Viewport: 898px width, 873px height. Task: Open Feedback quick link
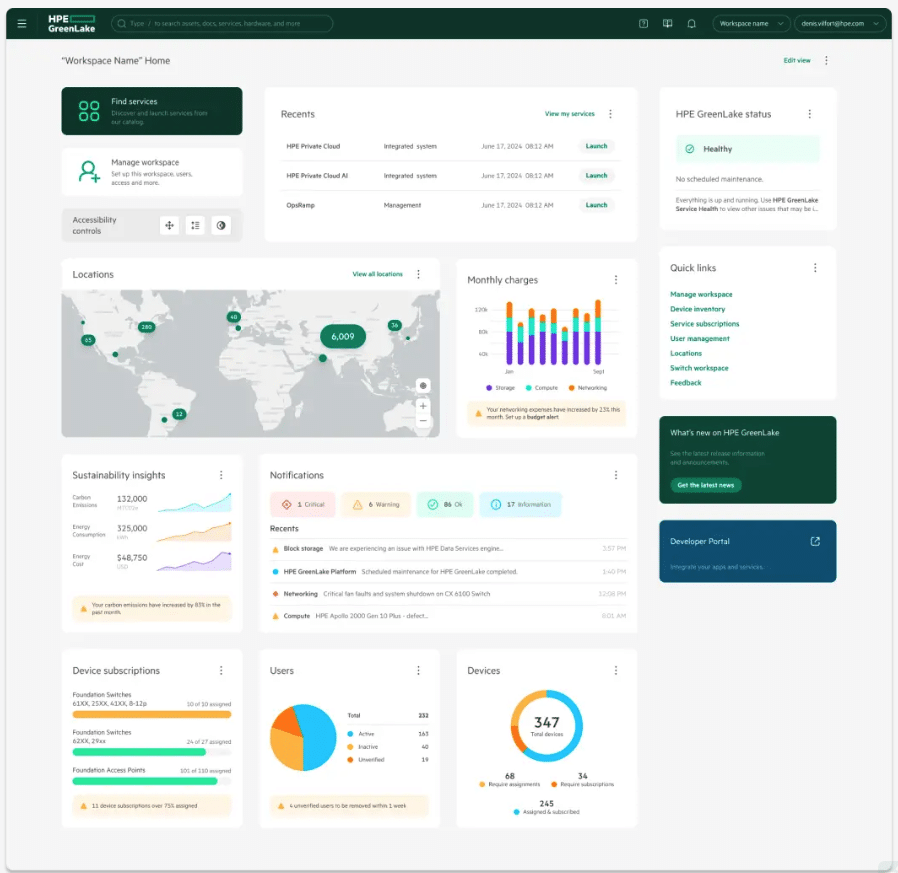coord(686,383)
